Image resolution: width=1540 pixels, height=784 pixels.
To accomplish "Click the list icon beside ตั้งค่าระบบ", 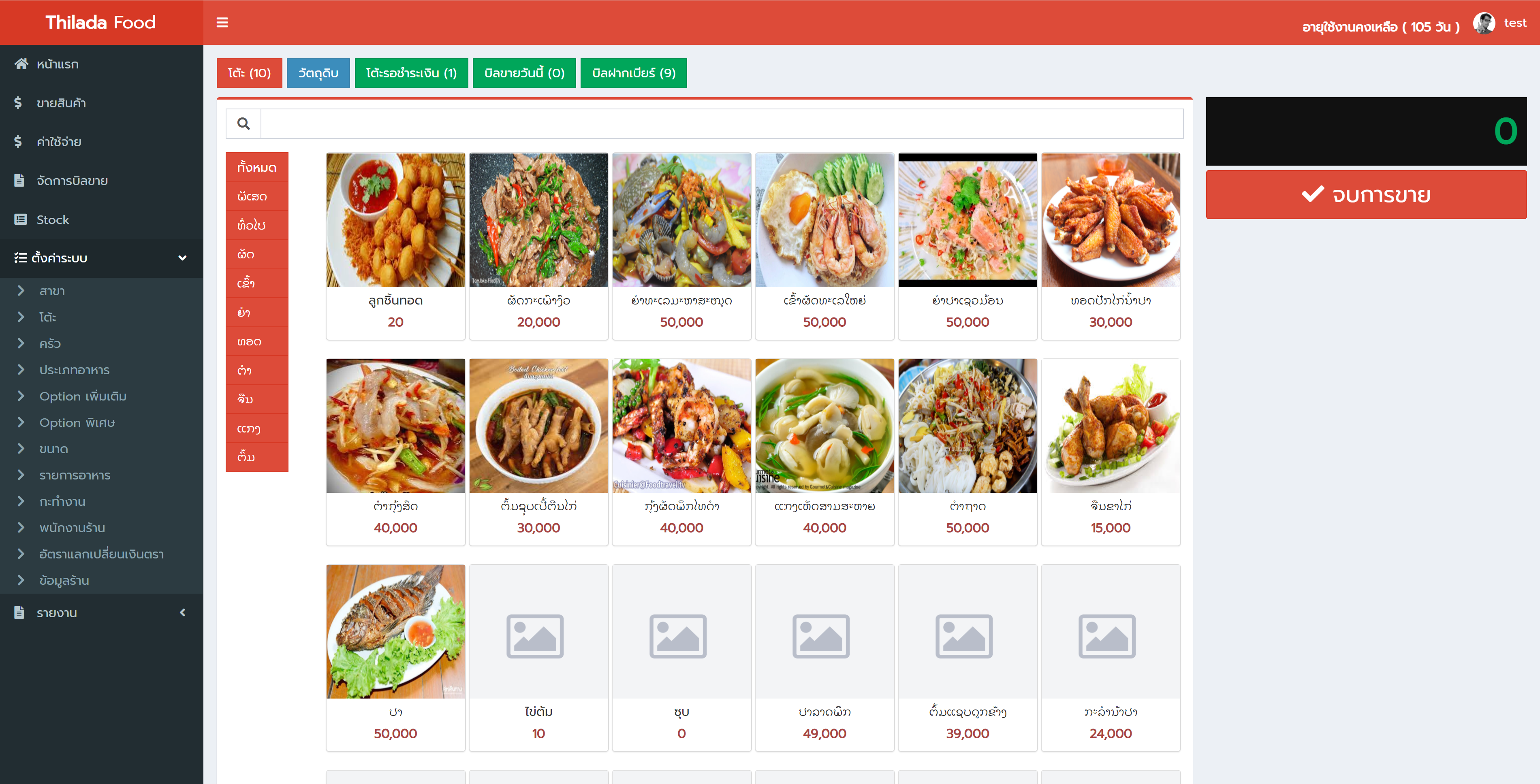I will tap(21, 258).
